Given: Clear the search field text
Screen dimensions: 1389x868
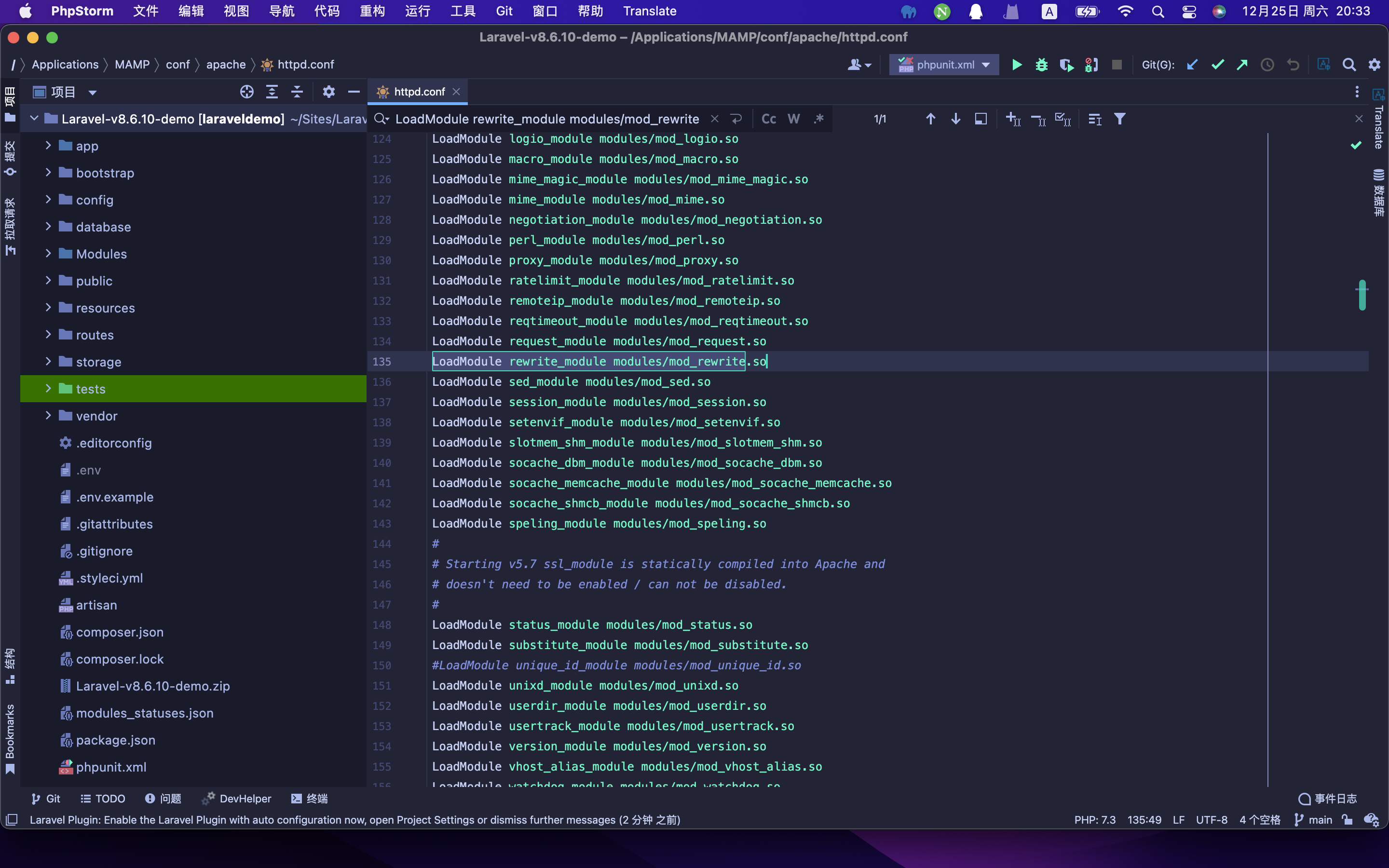Looking at the screenshot, I should 715,119.
